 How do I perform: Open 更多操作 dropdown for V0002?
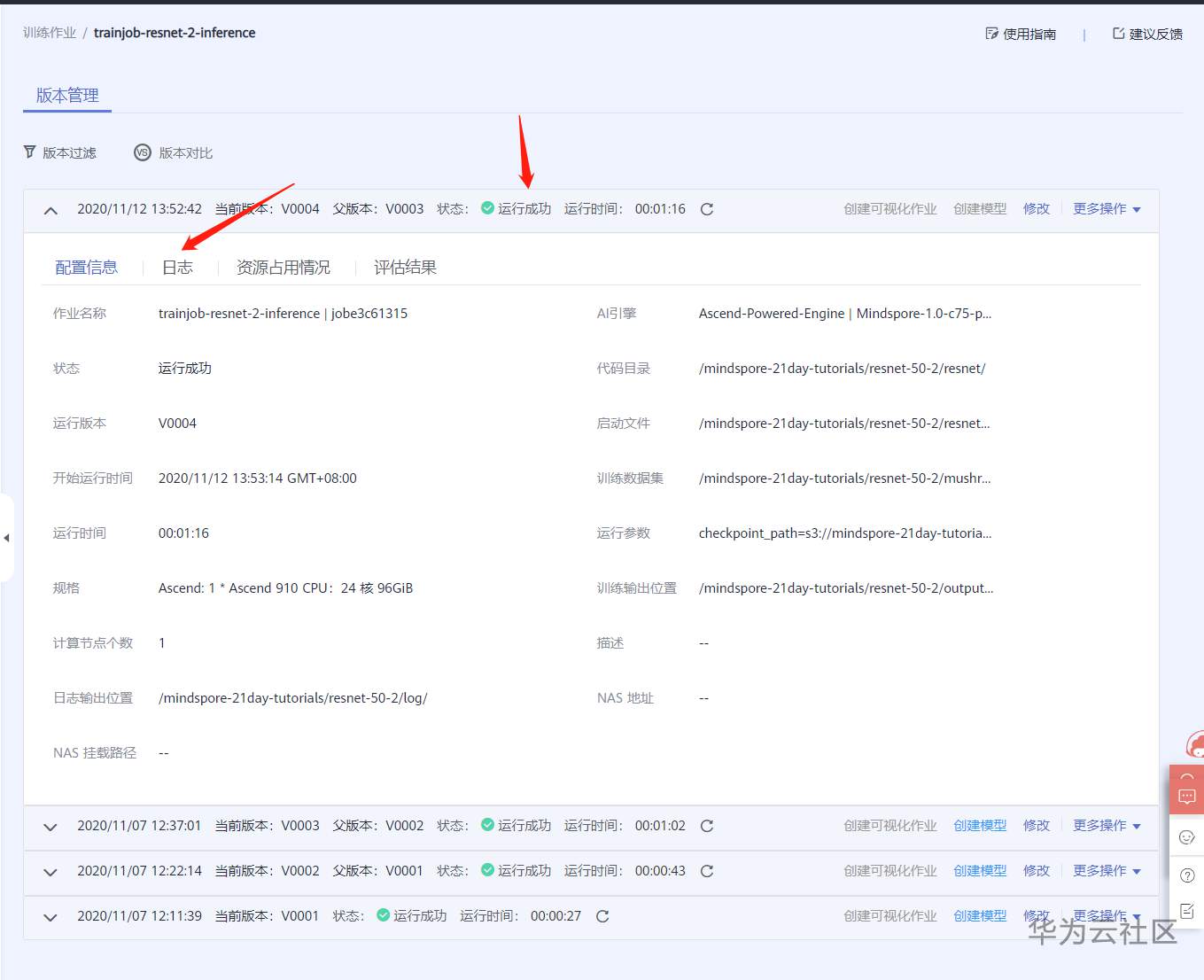coord(1107,871)
